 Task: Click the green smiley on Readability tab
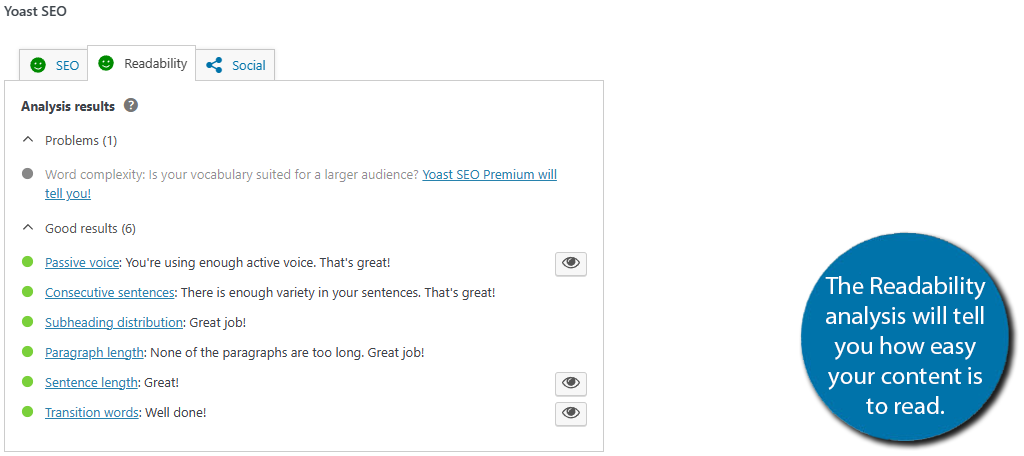tap(106, 63)
